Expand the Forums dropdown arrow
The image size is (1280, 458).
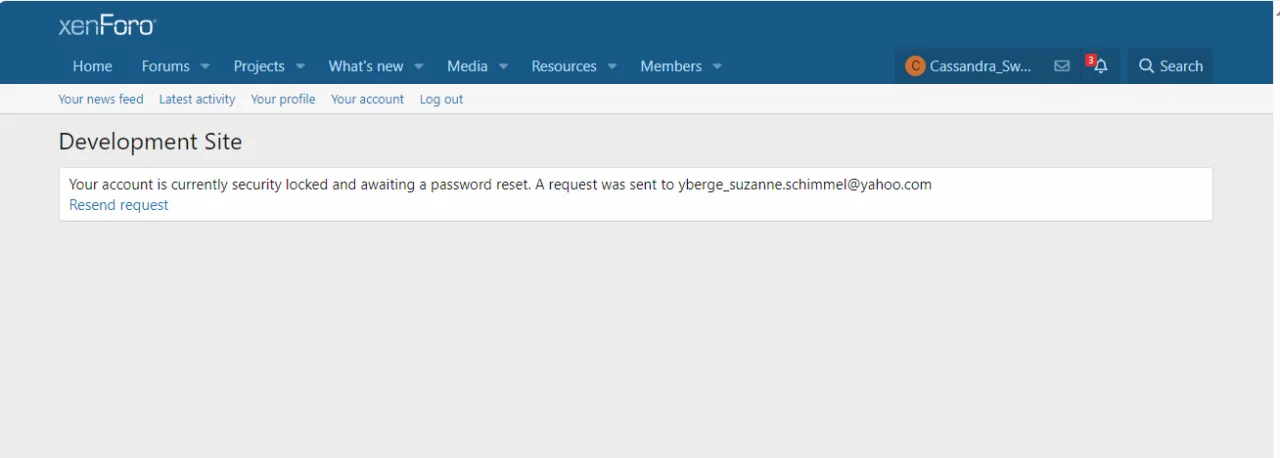[x=205, y=67]
